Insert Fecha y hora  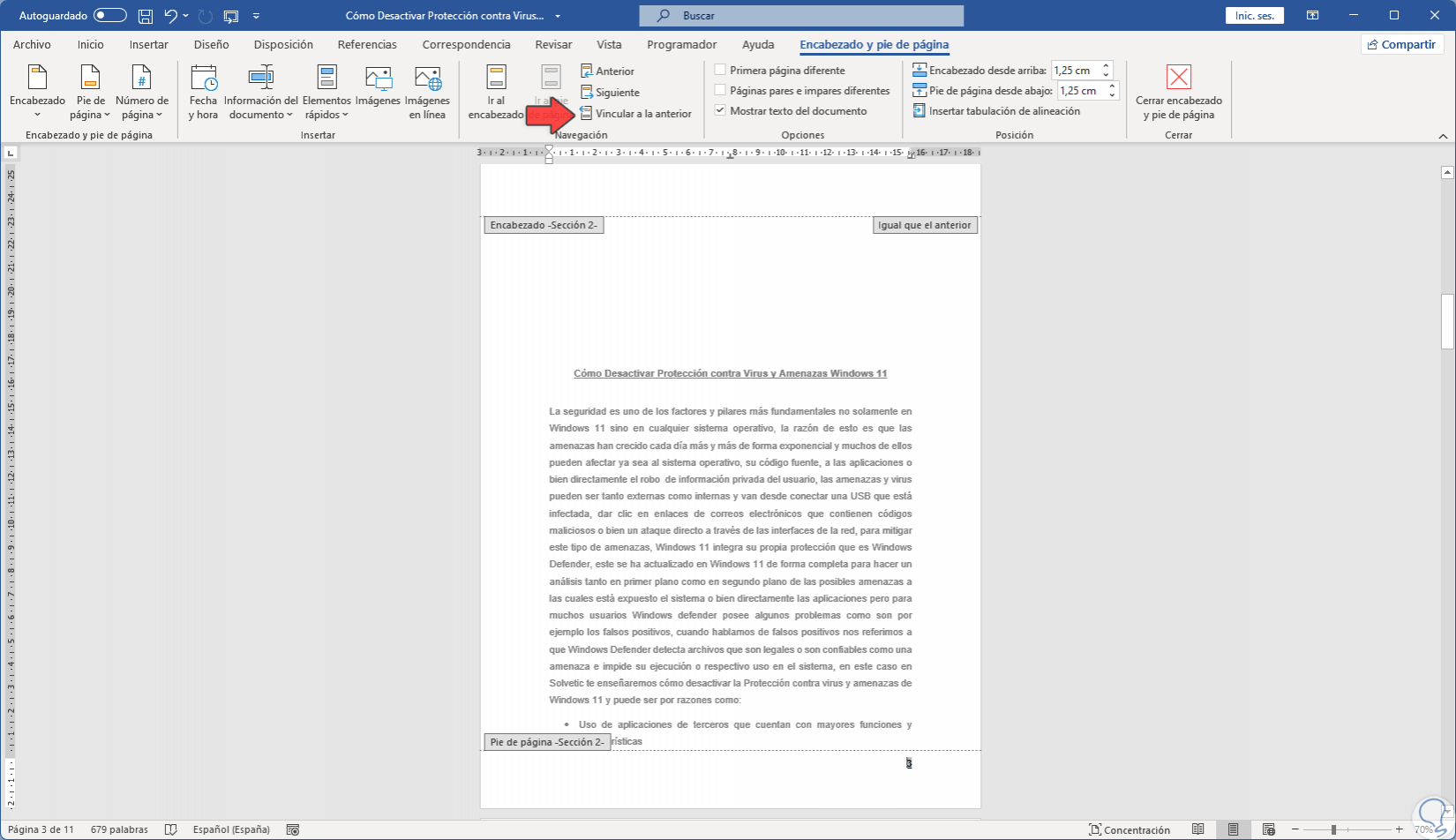(x=203, y=93)
